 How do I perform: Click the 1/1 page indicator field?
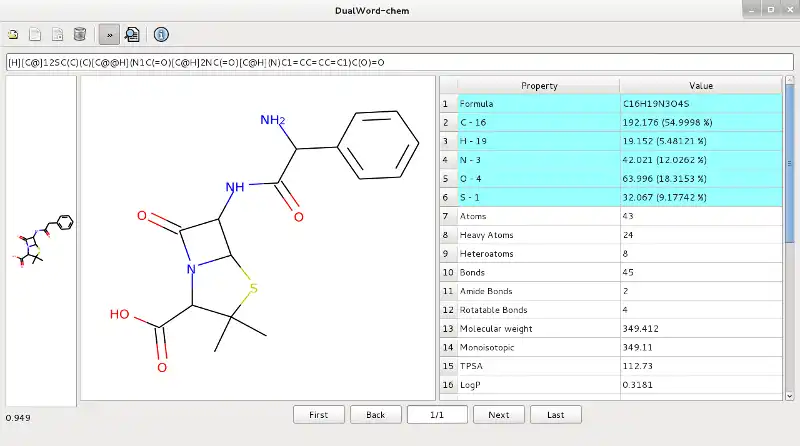[x=437, y=415]
